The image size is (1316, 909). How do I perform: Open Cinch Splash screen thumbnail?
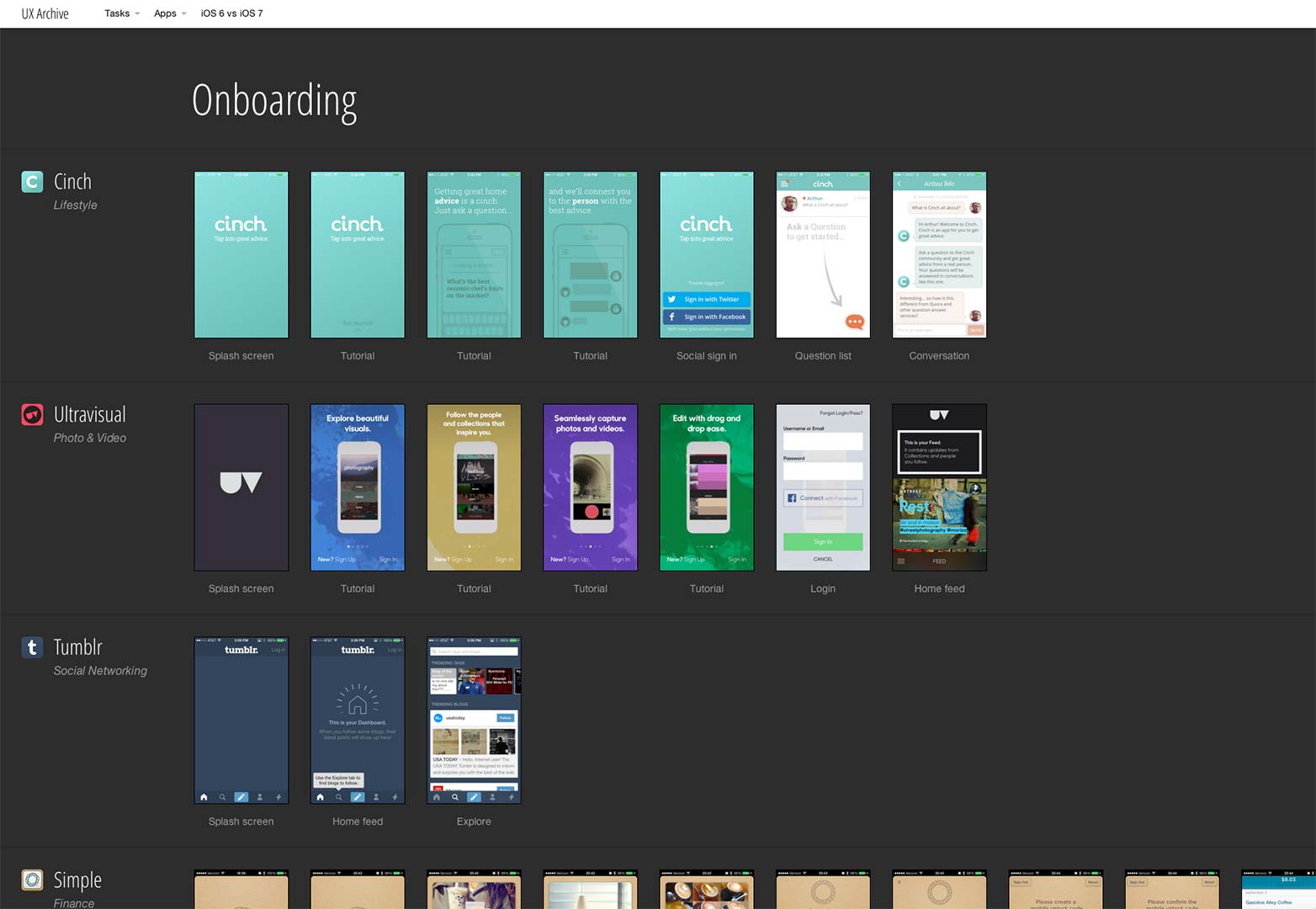tap(241, 255)
